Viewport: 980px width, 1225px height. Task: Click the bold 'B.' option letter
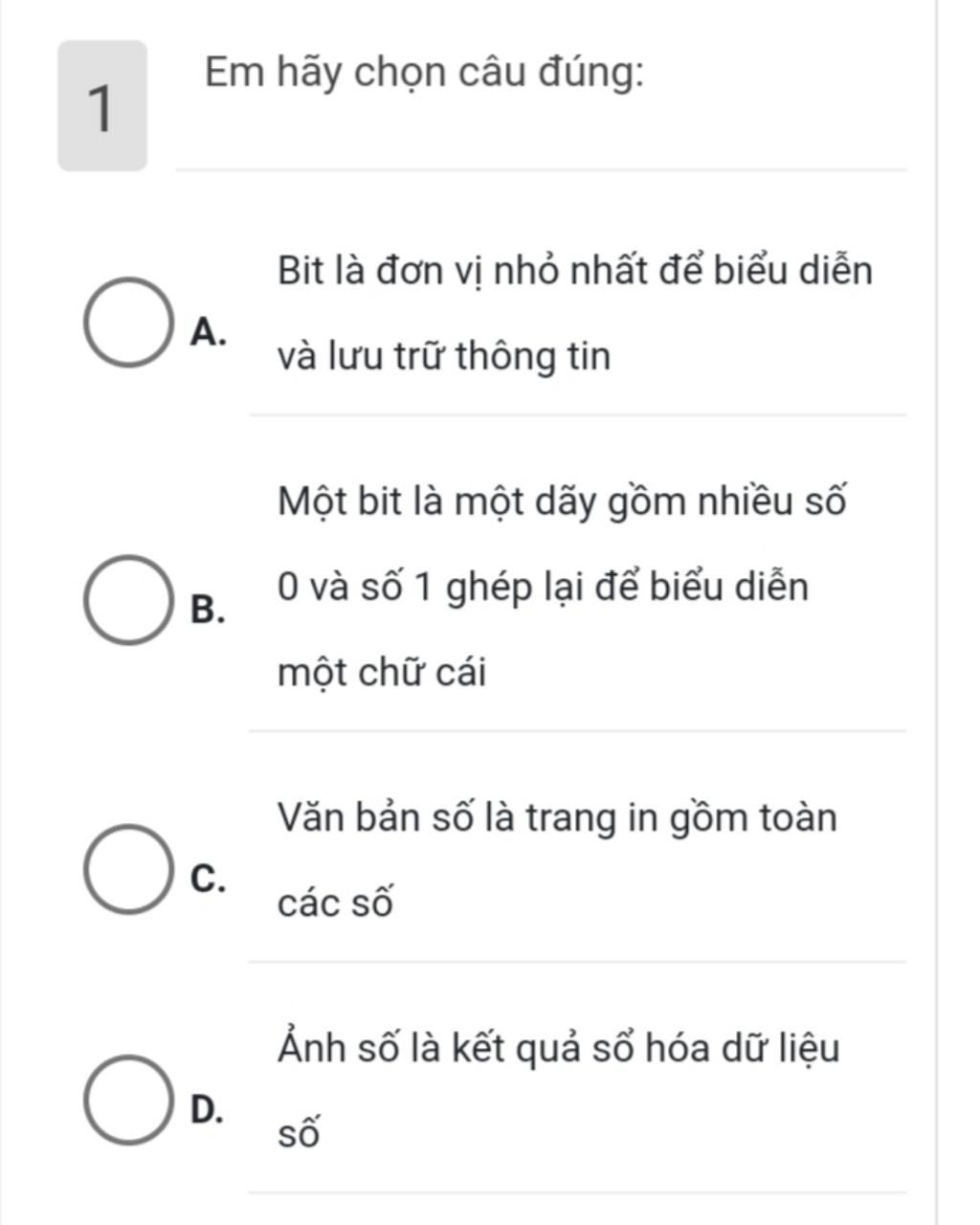(209, 609)
